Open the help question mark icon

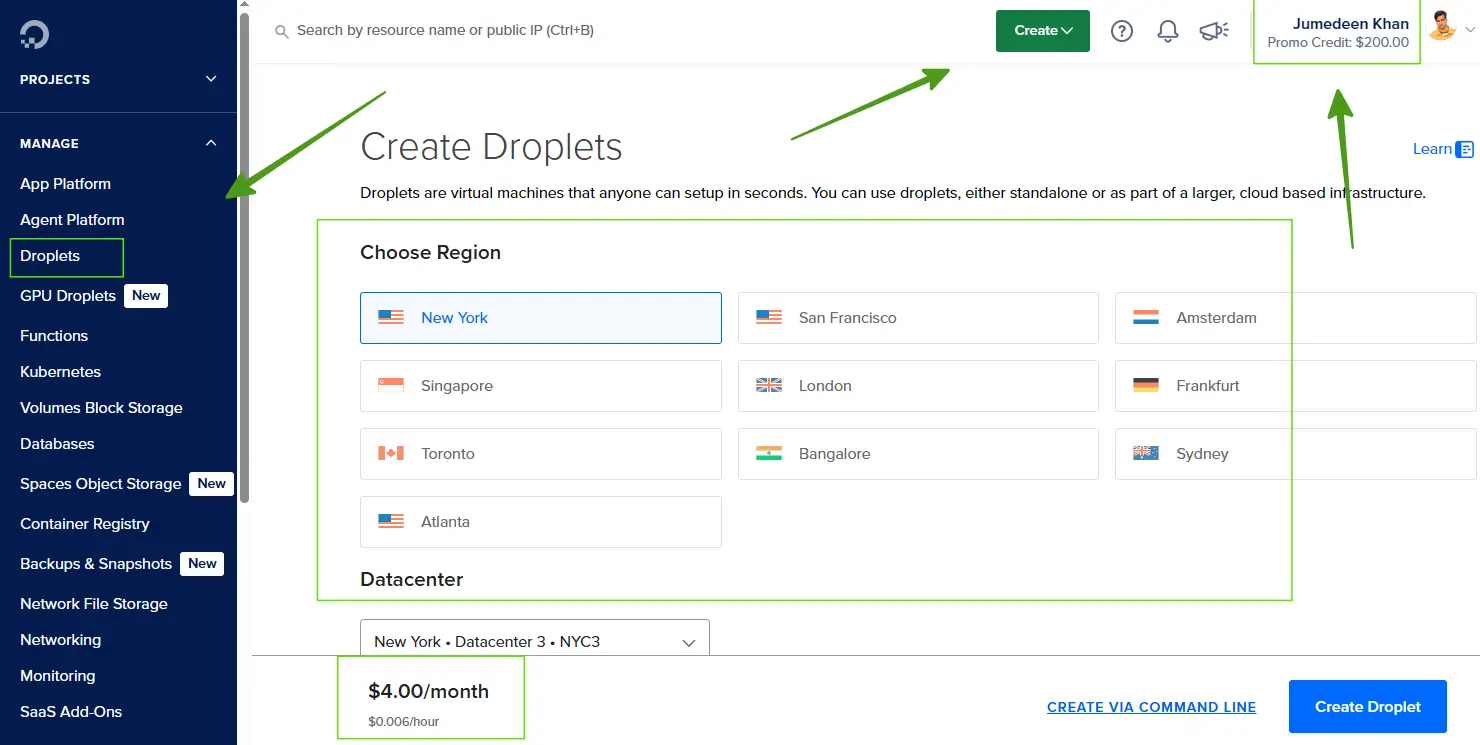(x=1121, y=31)
